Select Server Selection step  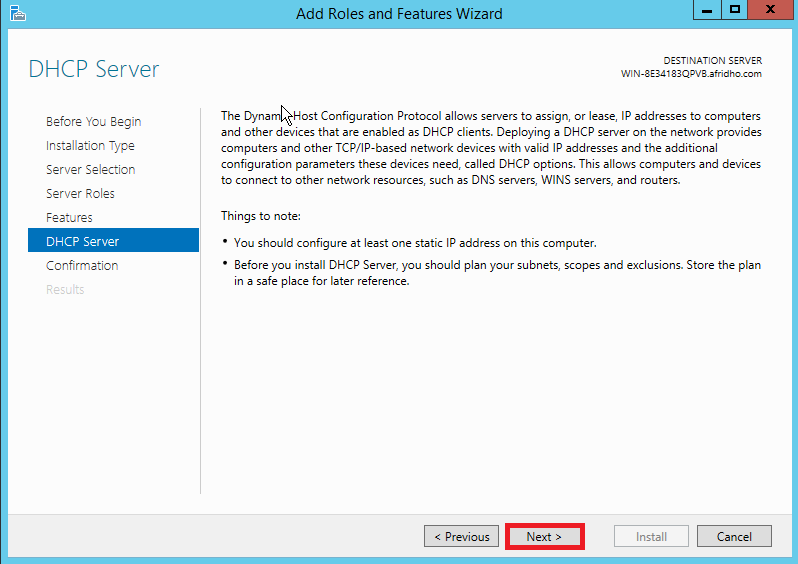point(91,170)
